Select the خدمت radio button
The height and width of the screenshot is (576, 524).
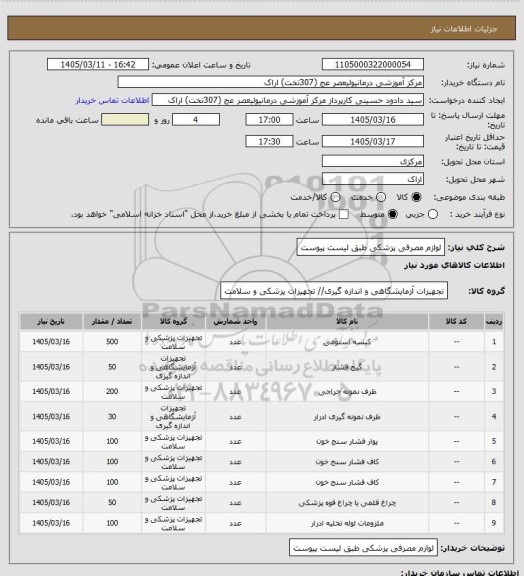tap(381, 197)
